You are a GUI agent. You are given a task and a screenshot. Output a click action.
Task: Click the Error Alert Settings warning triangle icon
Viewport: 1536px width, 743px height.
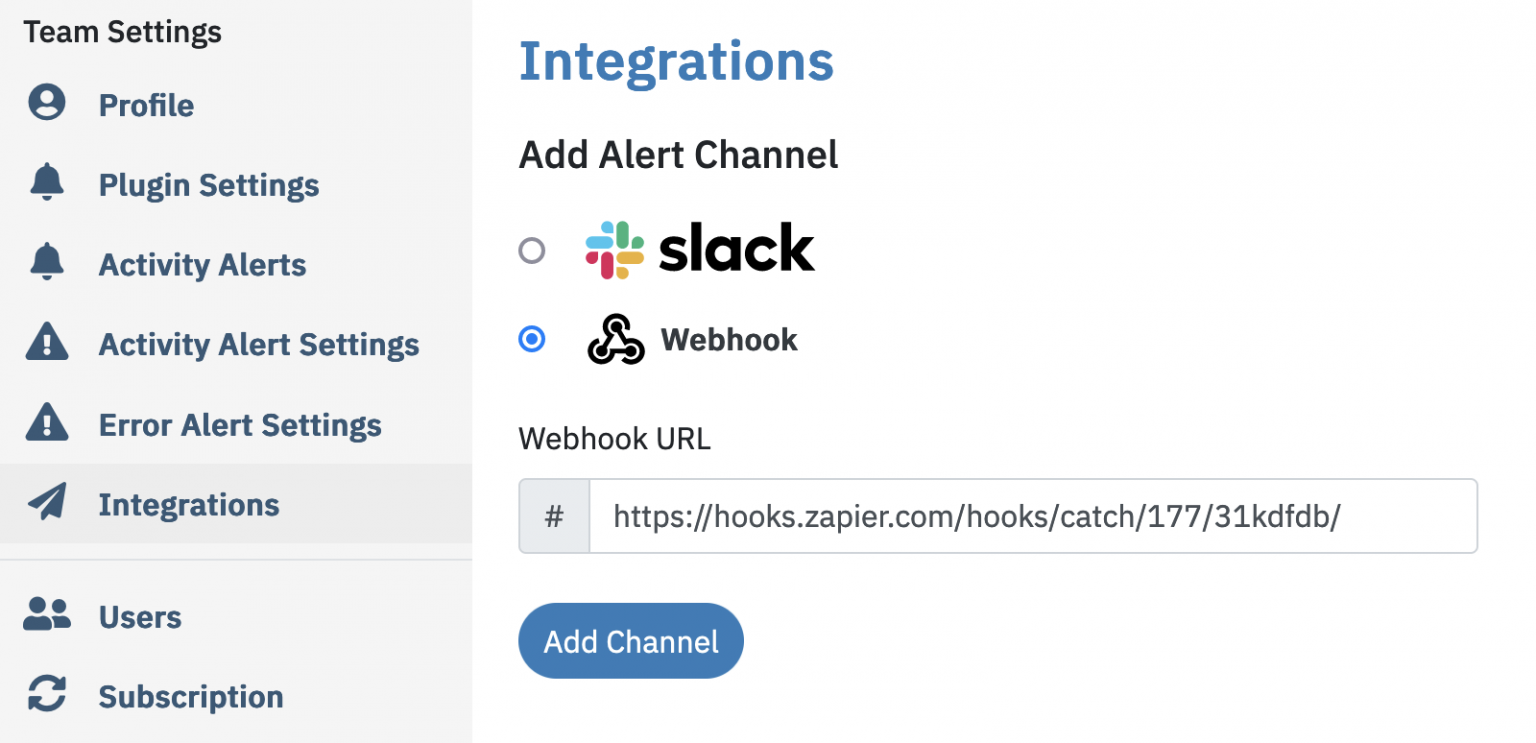pos(46,424)
